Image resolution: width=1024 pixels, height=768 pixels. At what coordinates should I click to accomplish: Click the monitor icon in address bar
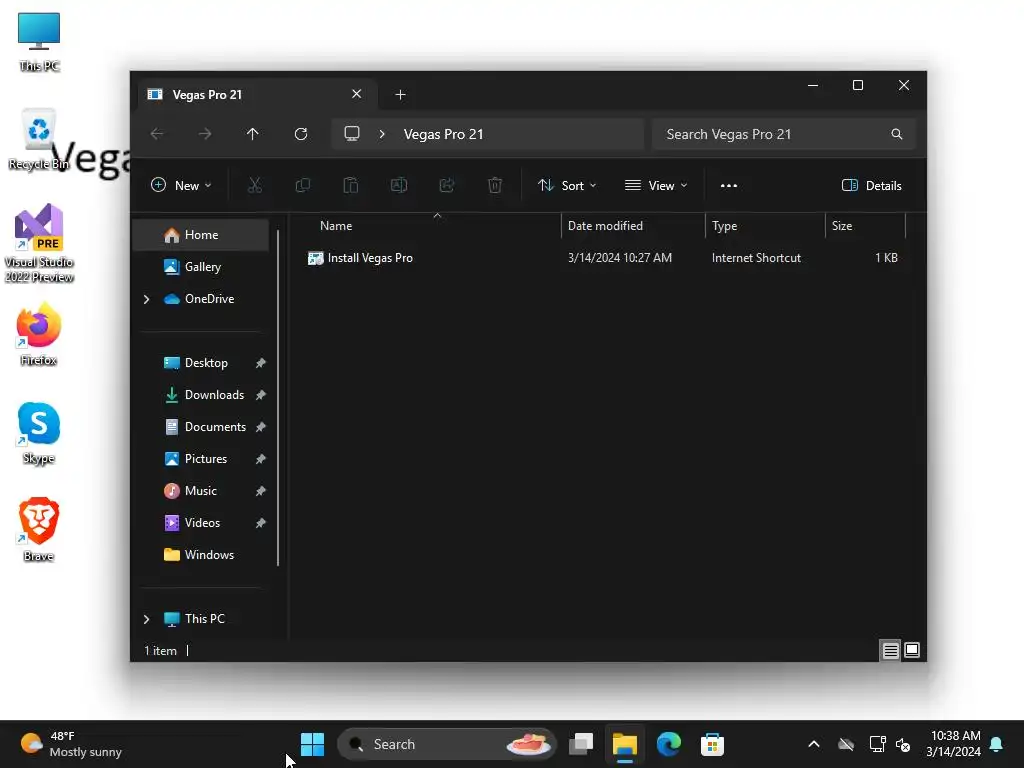(352, 134)
